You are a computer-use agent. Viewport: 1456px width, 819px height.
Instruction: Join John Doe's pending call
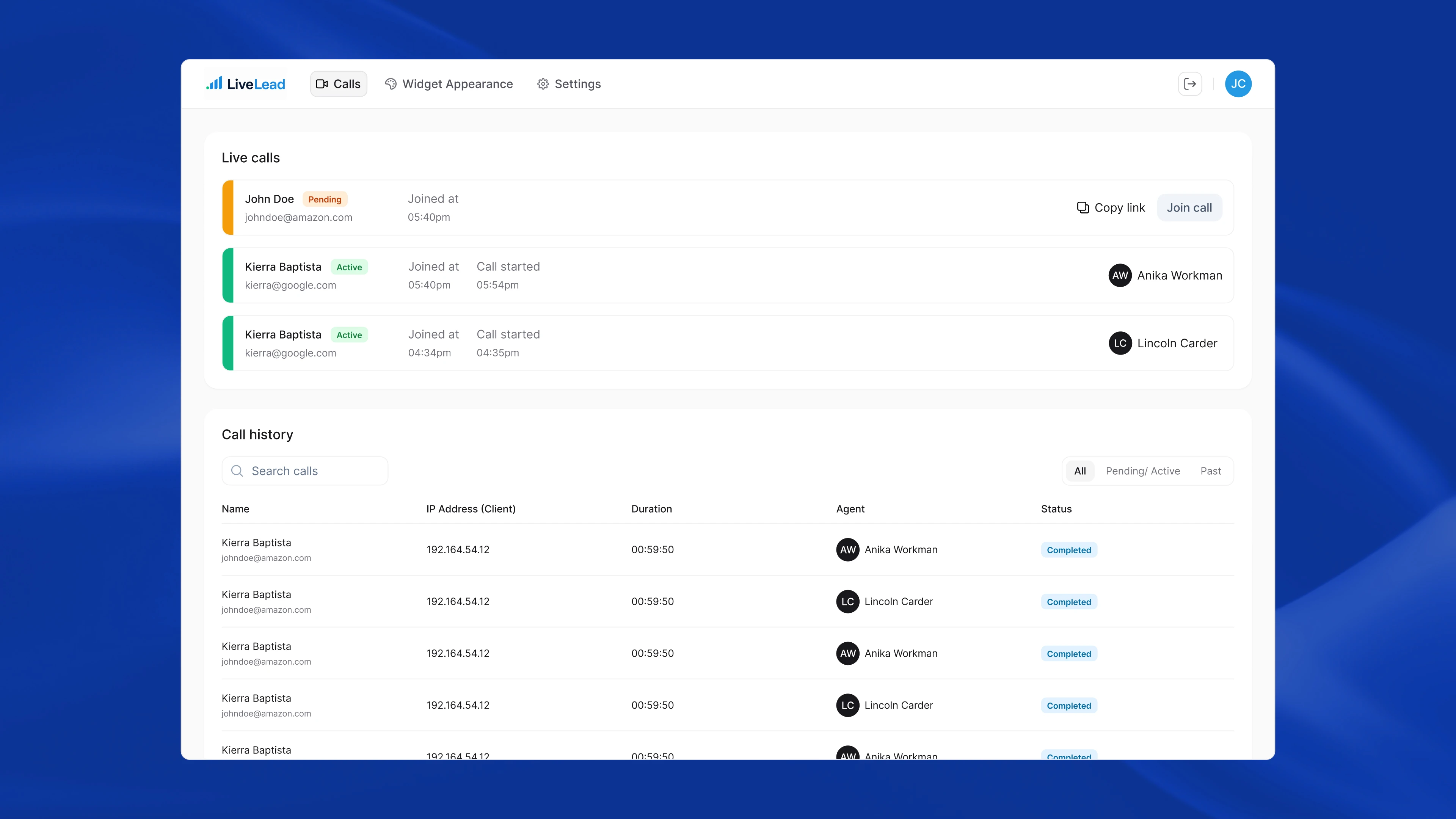[1189, 207]
